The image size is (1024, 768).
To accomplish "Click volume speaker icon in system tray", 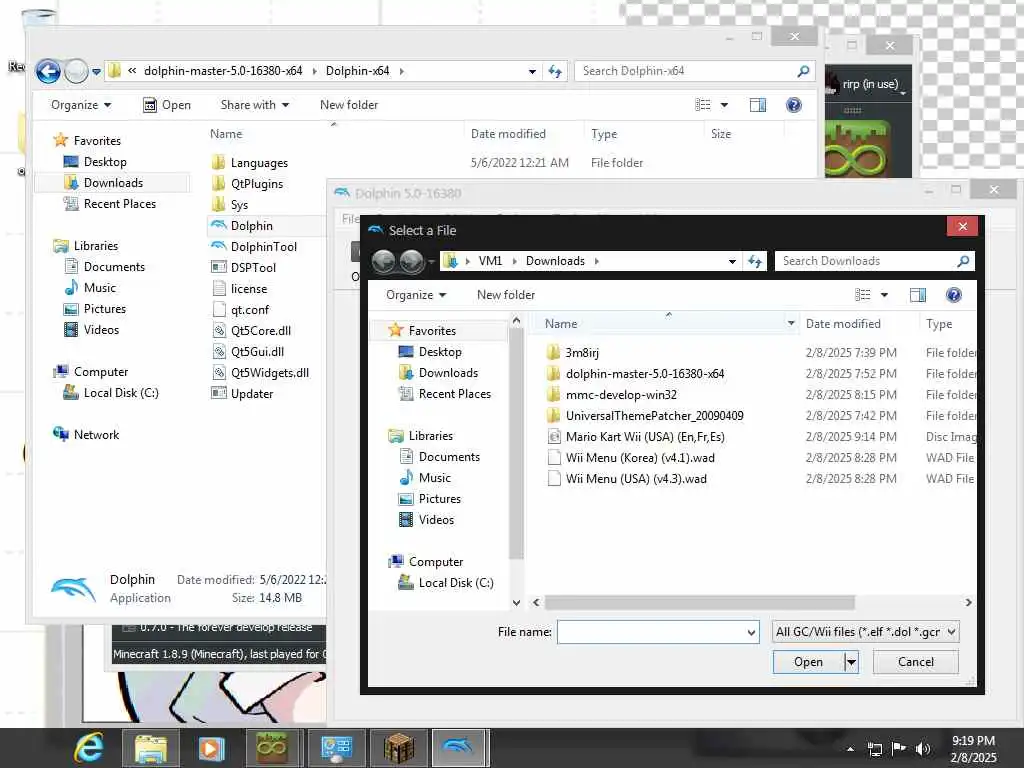I will pos(923,749).
